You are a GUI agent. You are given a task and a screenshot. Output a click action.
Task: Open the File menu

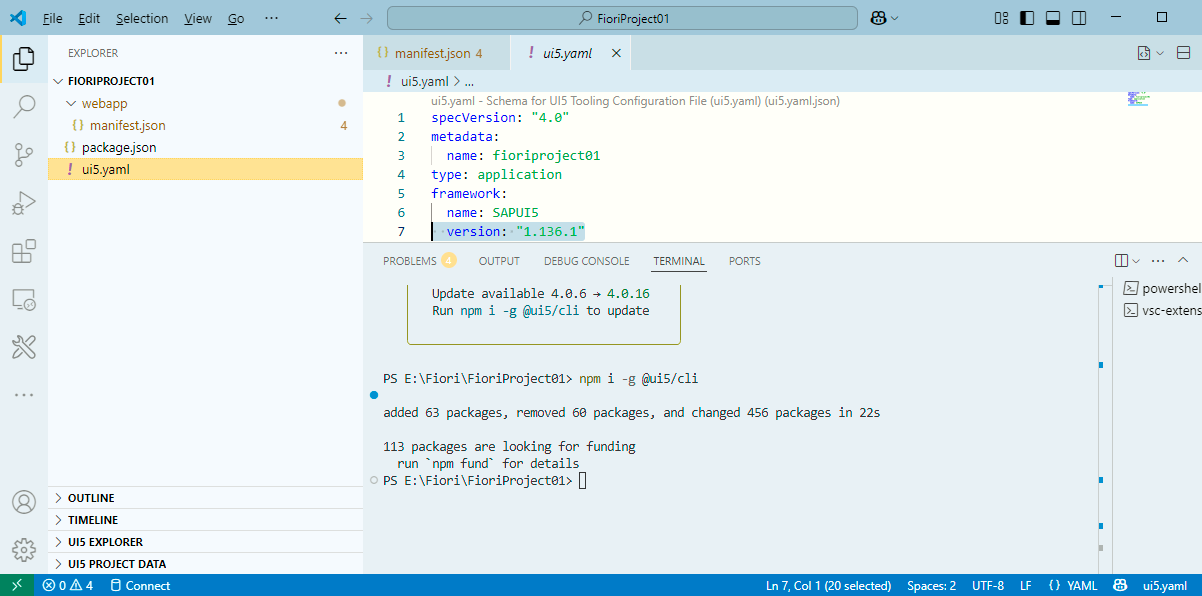pyautogui.click(x=53, y=18)
